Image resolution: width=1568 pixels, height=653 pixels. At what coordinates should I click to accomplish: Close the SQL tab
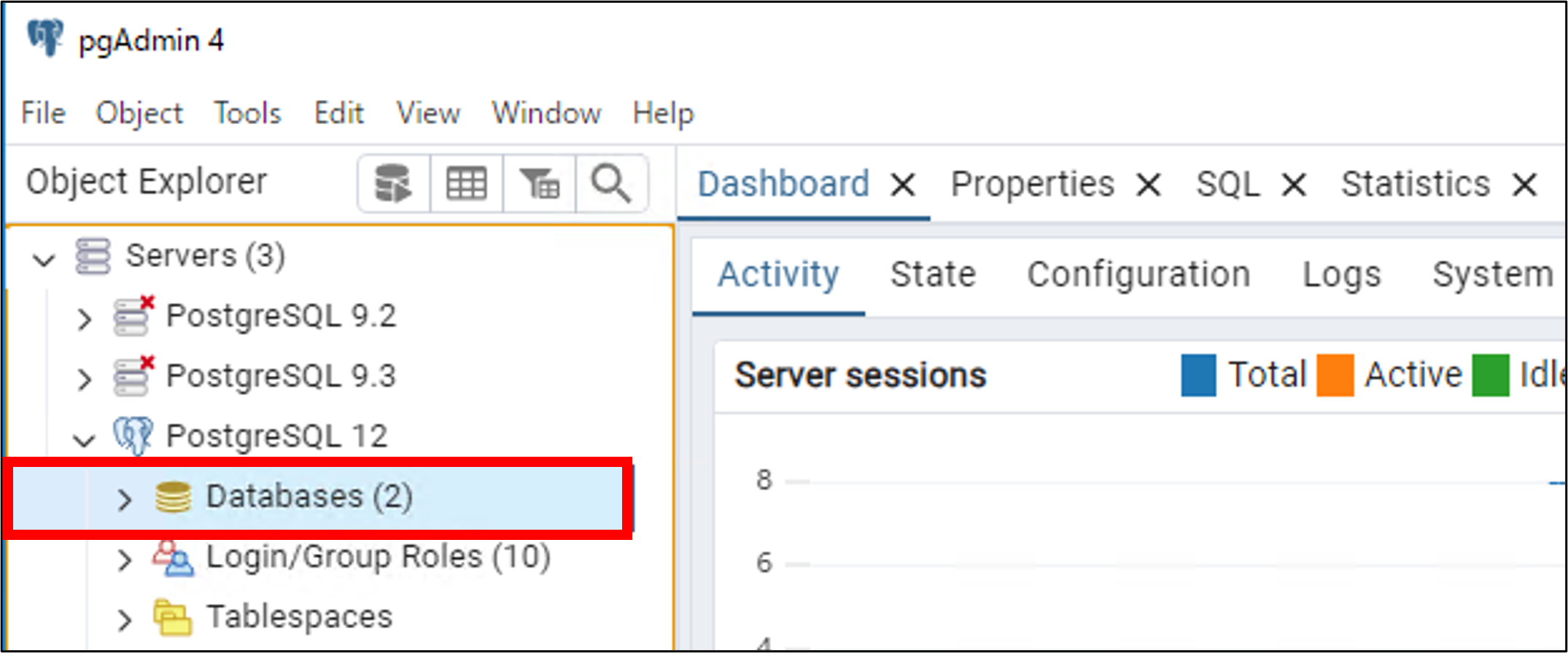coord(1294,185)
